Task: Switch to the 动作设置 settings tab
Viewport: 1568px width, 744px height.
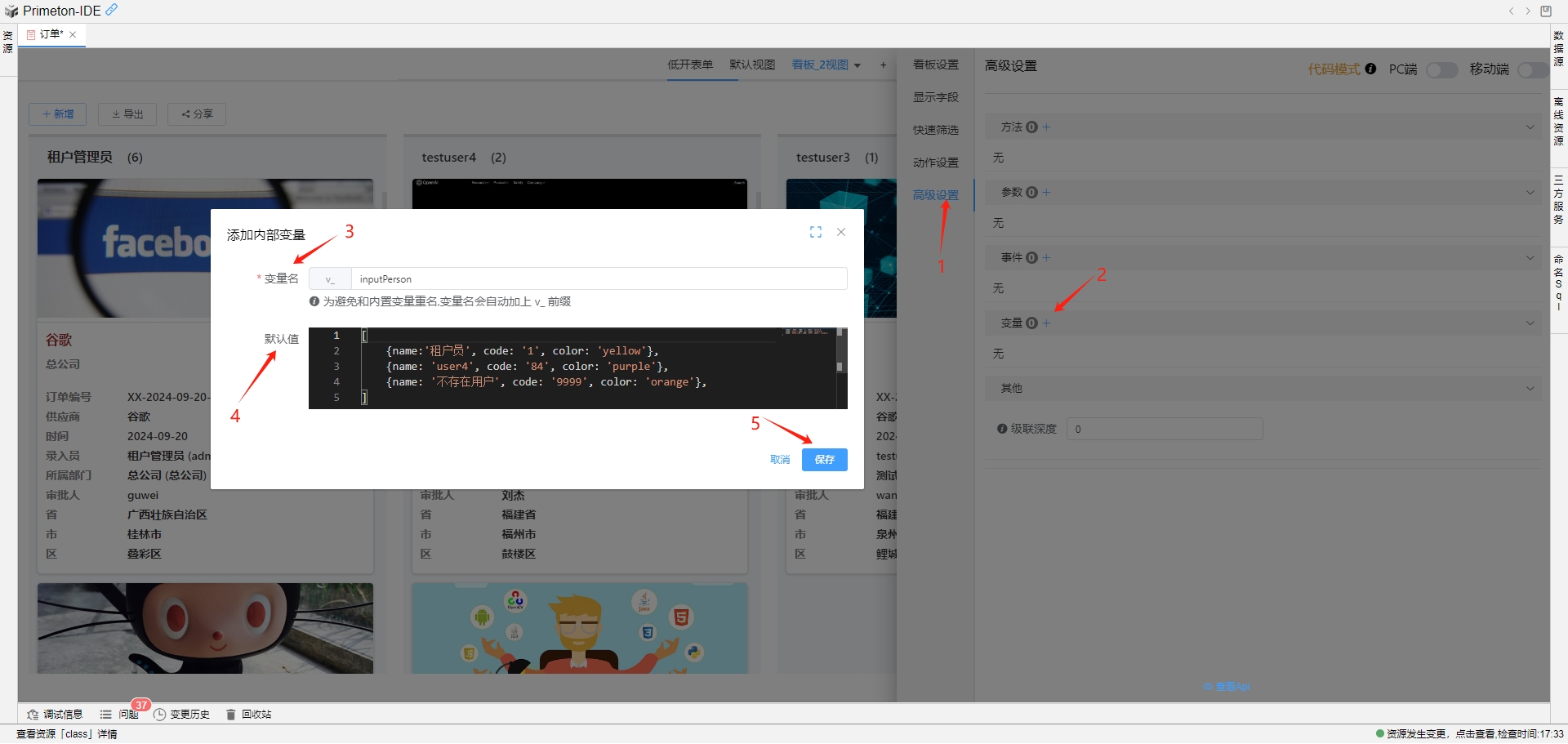Action: (936, 163)
